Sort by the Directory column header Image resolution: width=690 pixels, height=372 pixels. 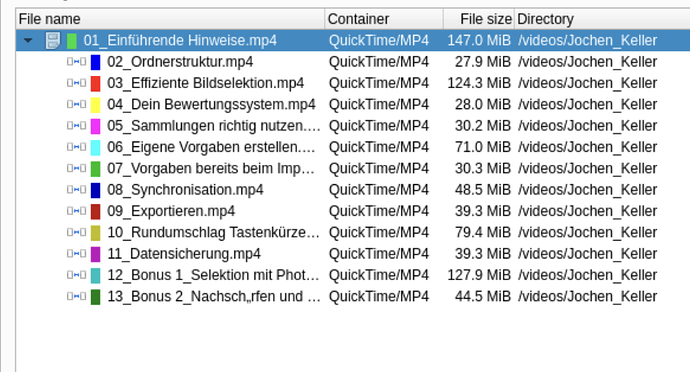tap(602, 19)
